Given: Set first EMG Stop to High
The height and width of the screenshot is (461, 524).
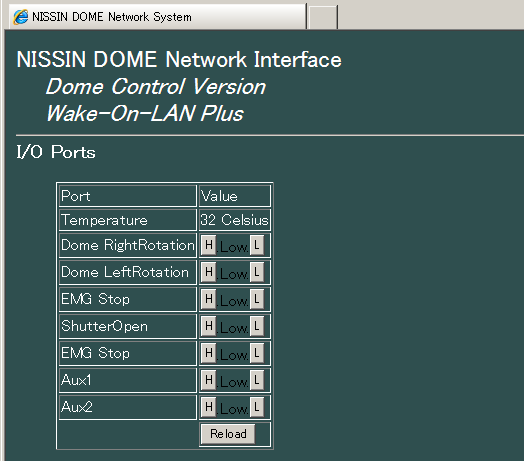Looking at the screenshot, I should pos(209,299).
